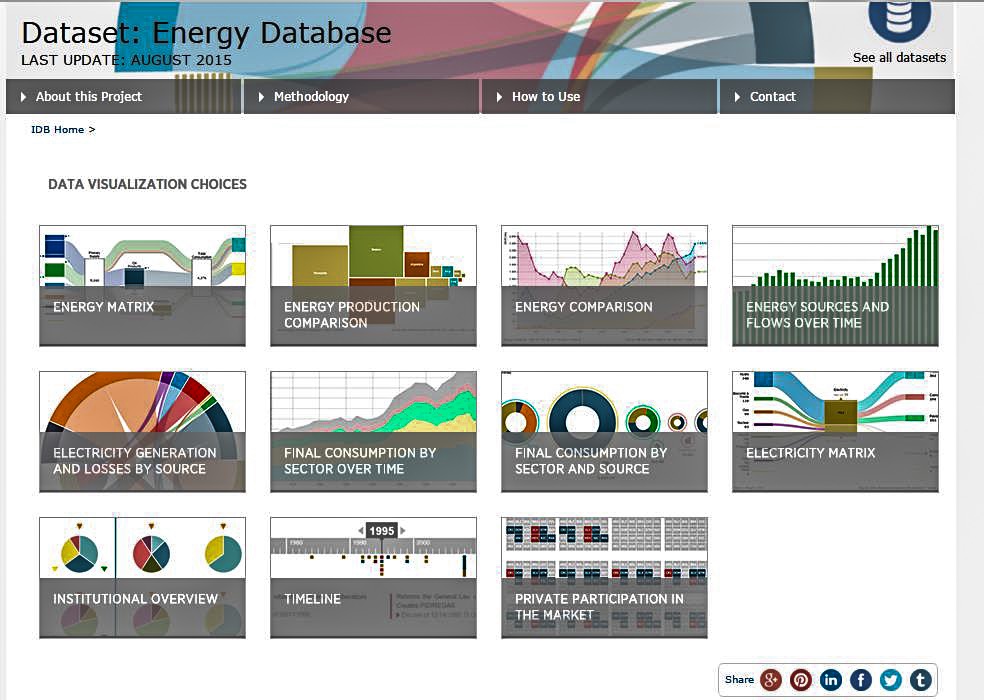Viewport: 984px width, 700px height.
Task: Share the dataset on LinkedIn
Action: click(831, 679)
